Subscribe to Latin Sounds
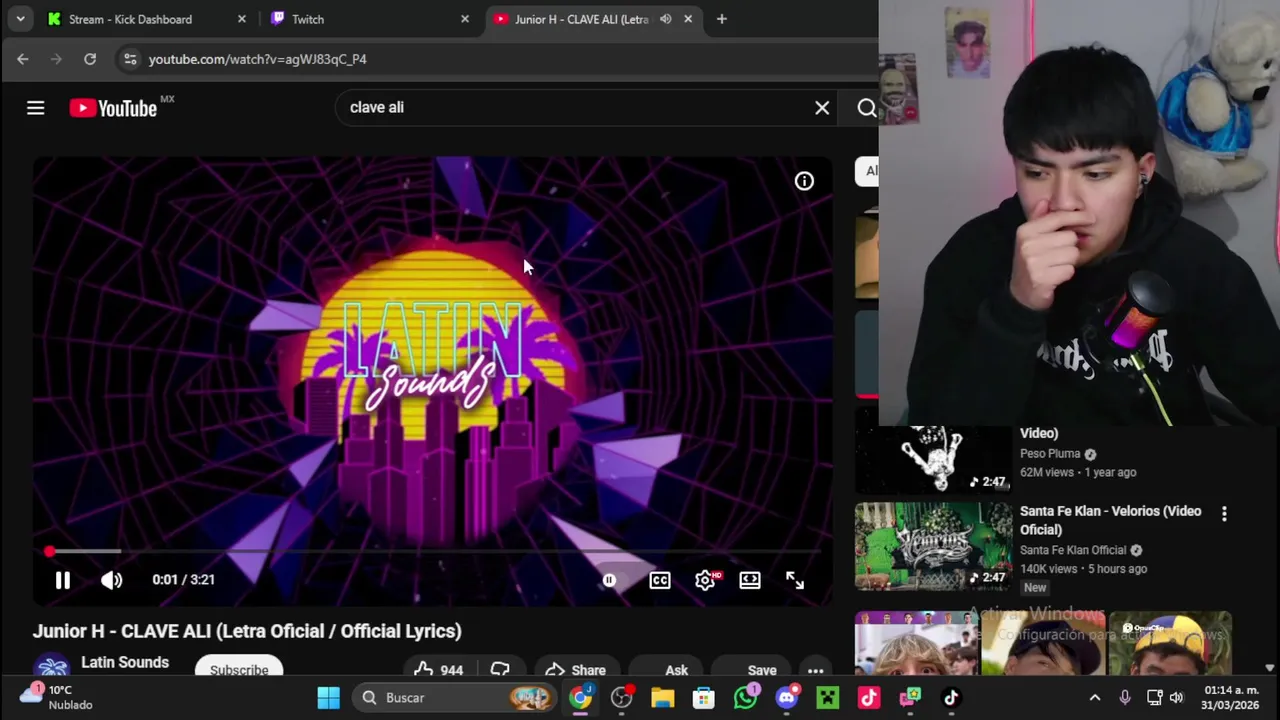 (x=239, y=670)
